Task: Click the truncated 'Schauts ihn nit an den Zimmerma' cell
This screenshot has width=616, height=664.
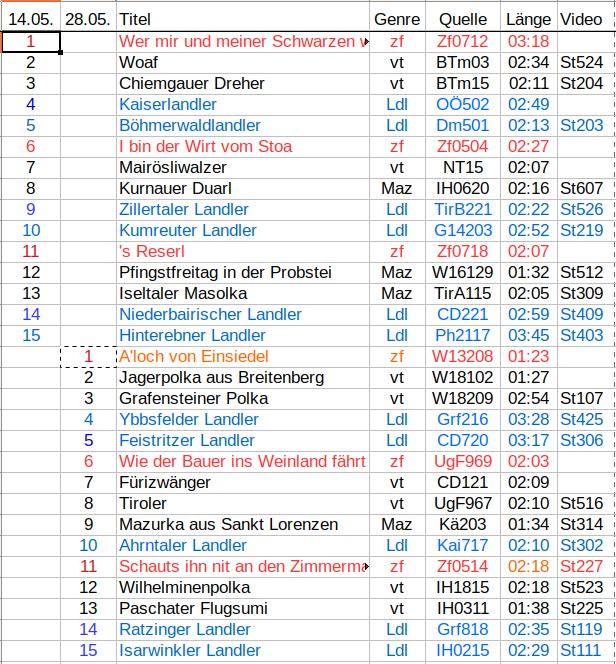Action: [x=240, y=566]
